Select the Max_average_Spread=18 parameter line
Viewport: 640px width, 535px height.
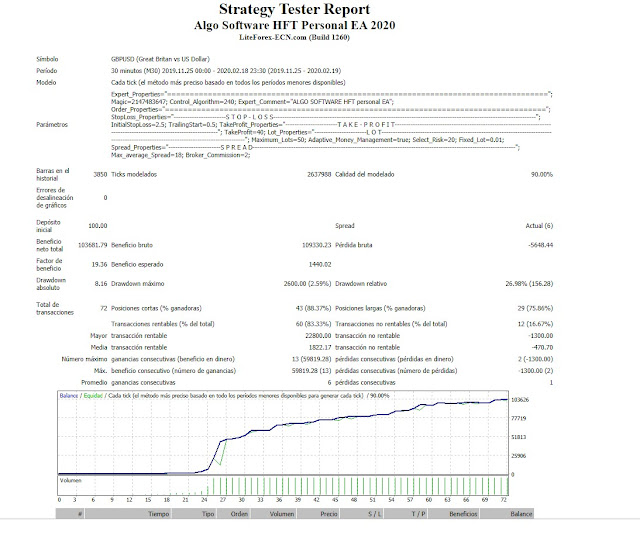[180, 155]
